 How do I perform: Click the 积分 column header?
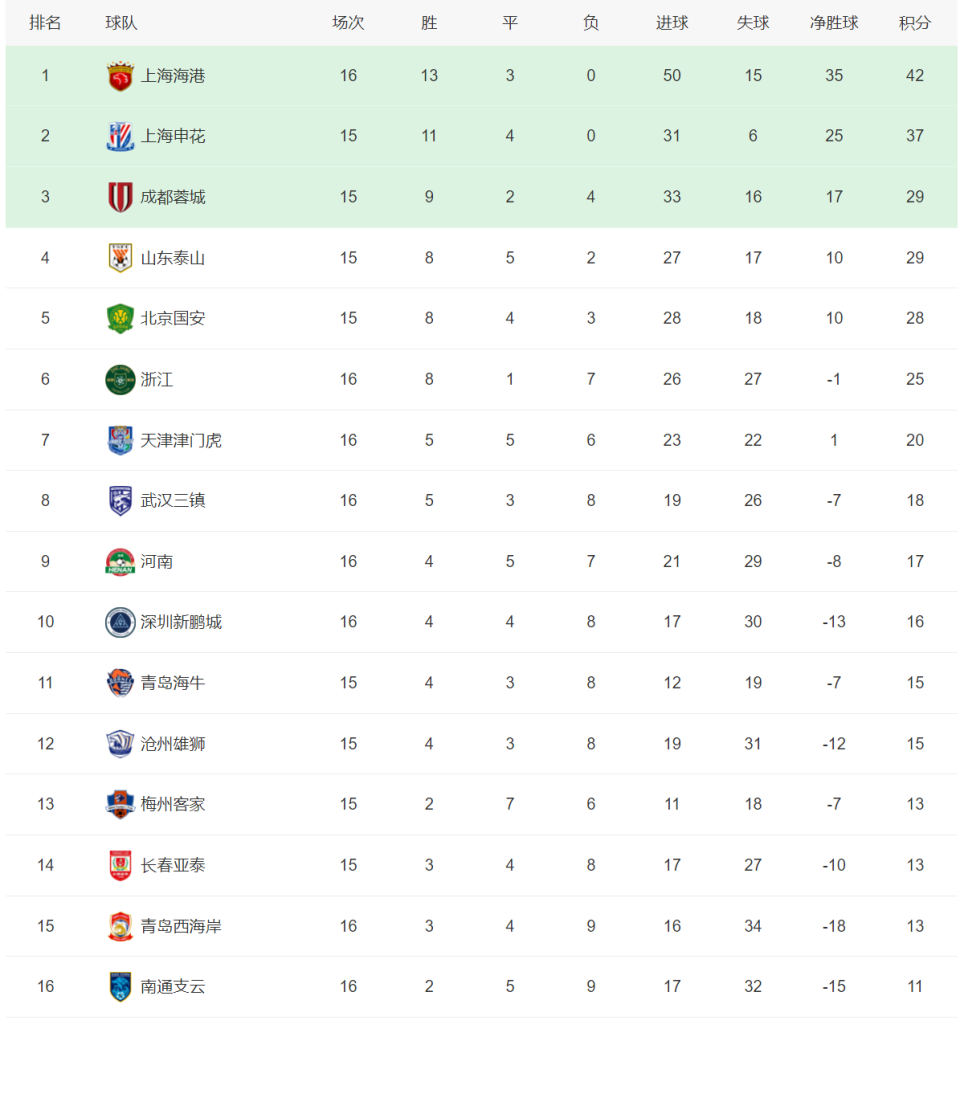point(914,23)
